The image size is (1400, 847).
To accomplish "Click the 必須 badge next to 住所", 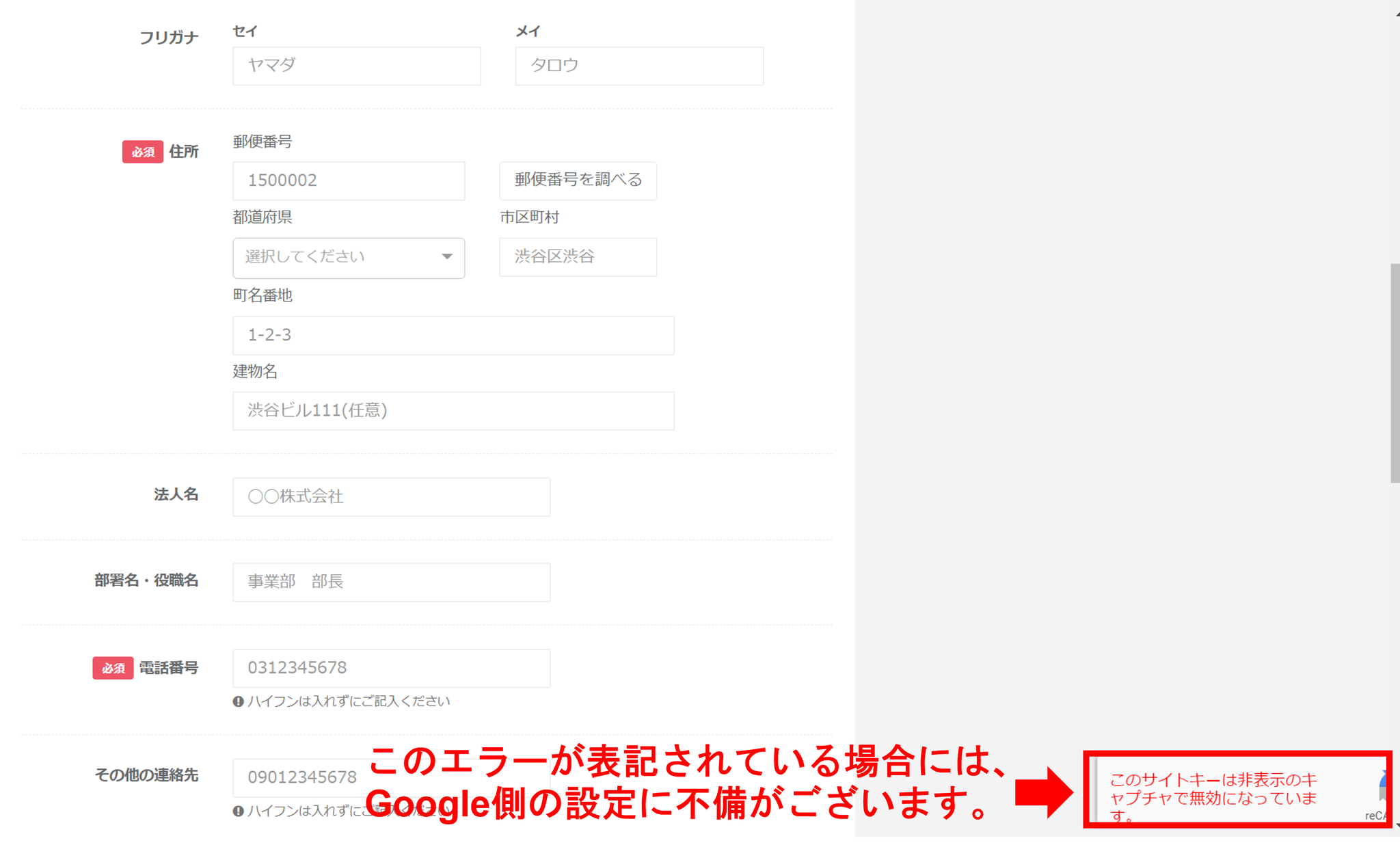I will (x=142, y=152).
